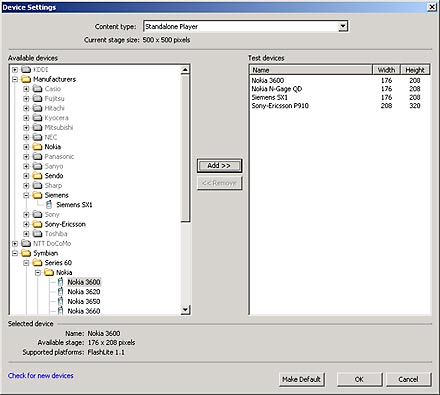The height and width of the screenshot is (395, 440).
Task: Click the NEC folder icon
Action: tap(38, 137)
